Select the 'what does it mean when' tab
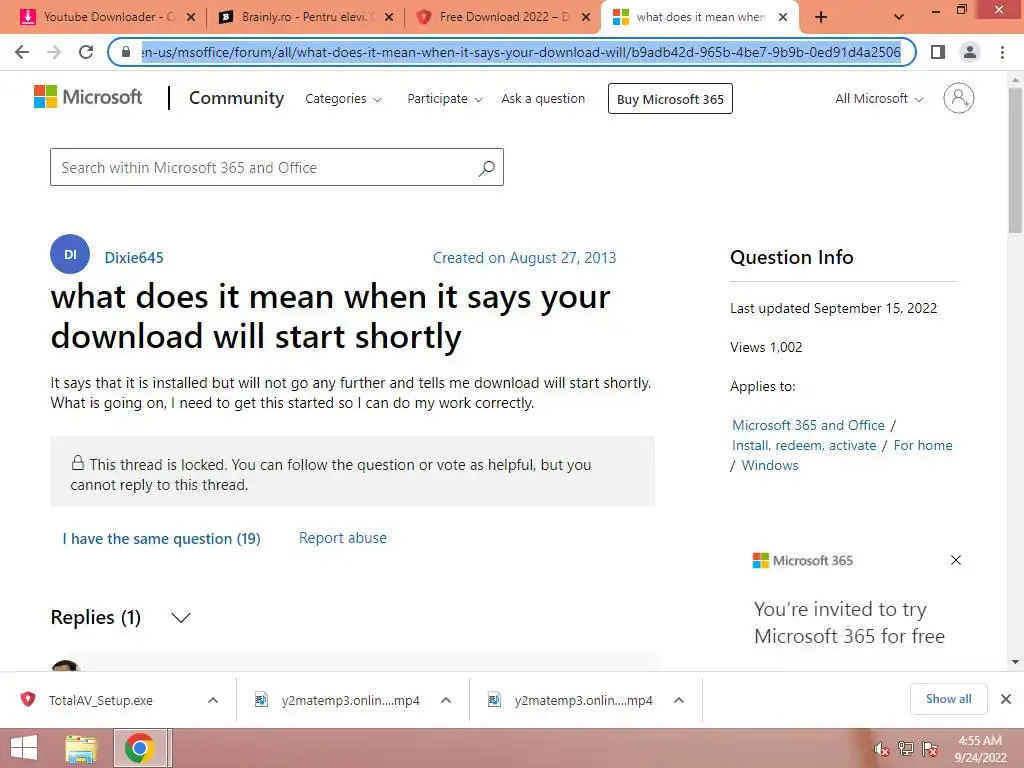The image size is (1024, 768). coord(700,17)
